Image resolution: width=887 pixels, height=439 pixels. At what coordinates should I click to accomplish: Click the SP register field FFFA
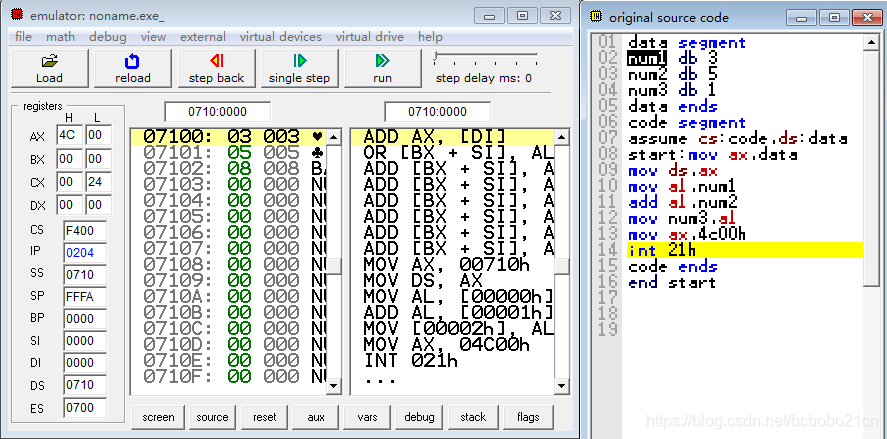point(85,296)
